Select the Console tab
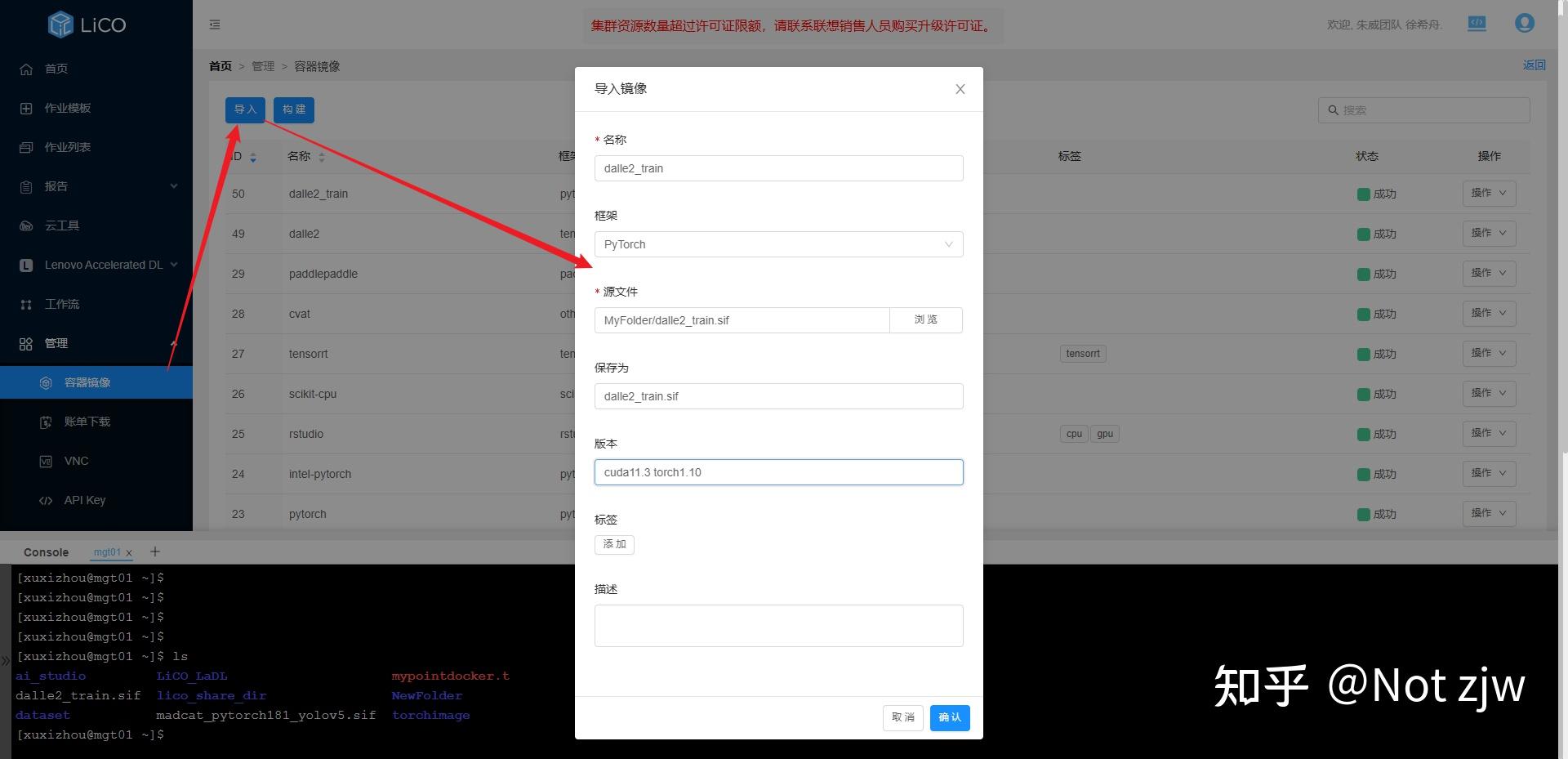This screenshot has width=1568, height=759. coord(47,552)
